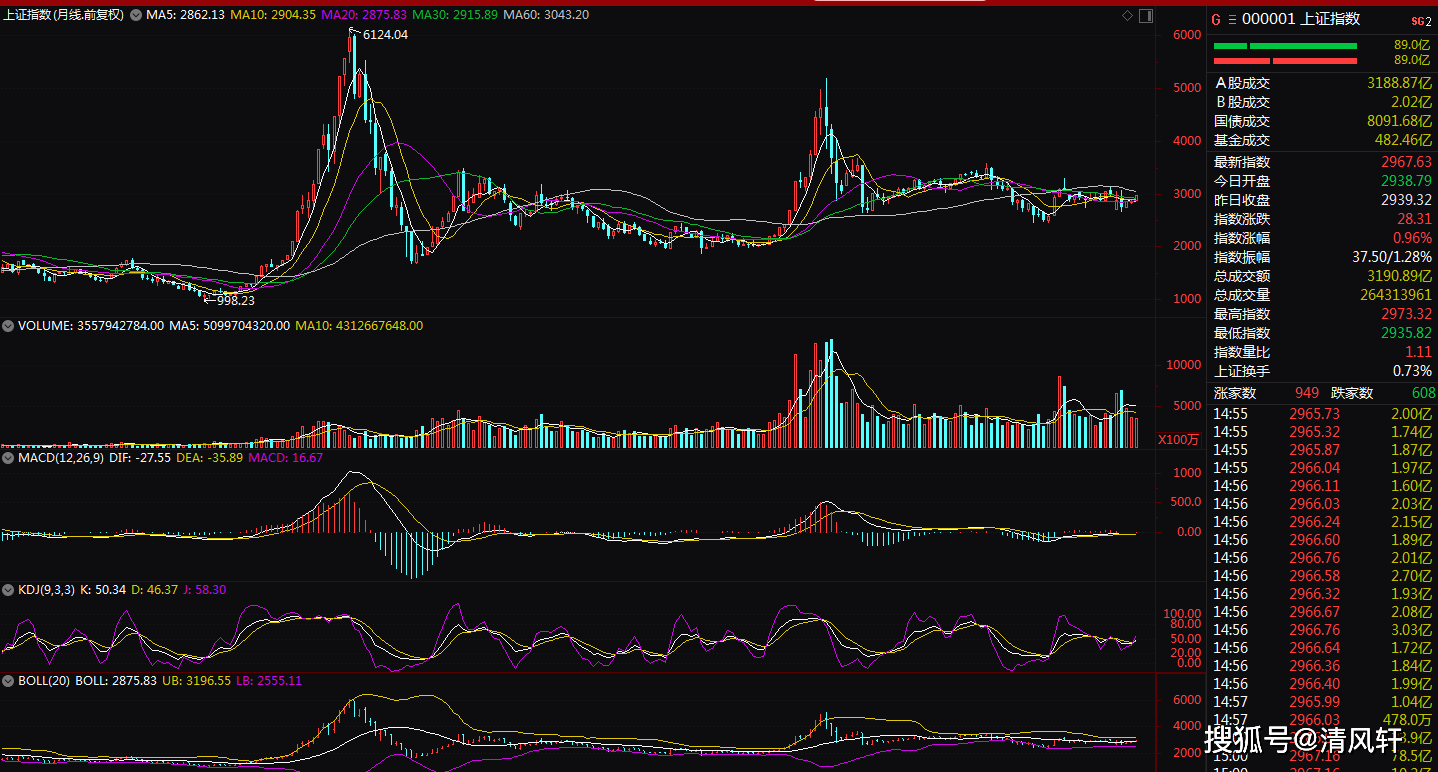Image resolution: width=1438 pixels, height=772 pixels.
Task: Select the 指数涨幅 row
Action: (x=1322, y=238)
